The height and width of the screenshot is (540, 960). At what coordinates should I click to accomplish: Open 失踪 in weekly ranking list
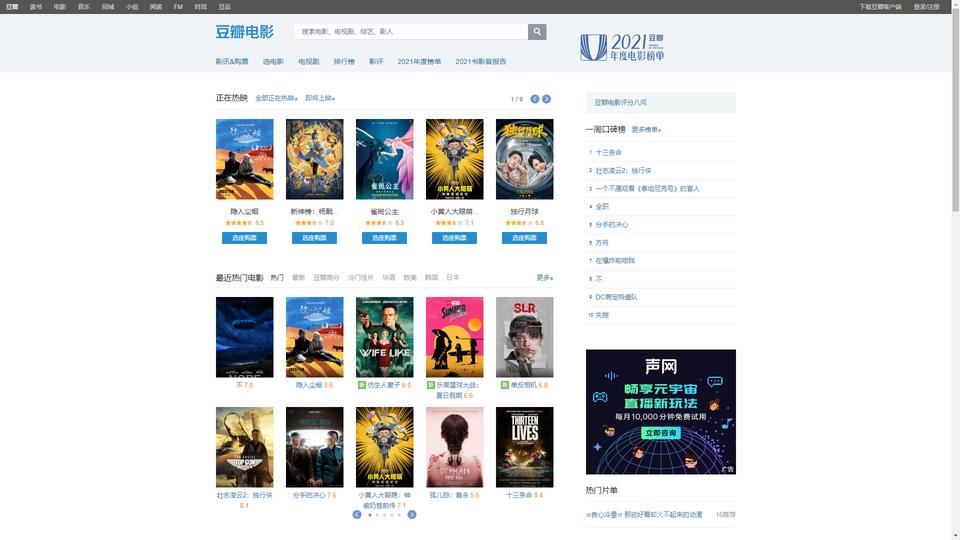(602, 315)
